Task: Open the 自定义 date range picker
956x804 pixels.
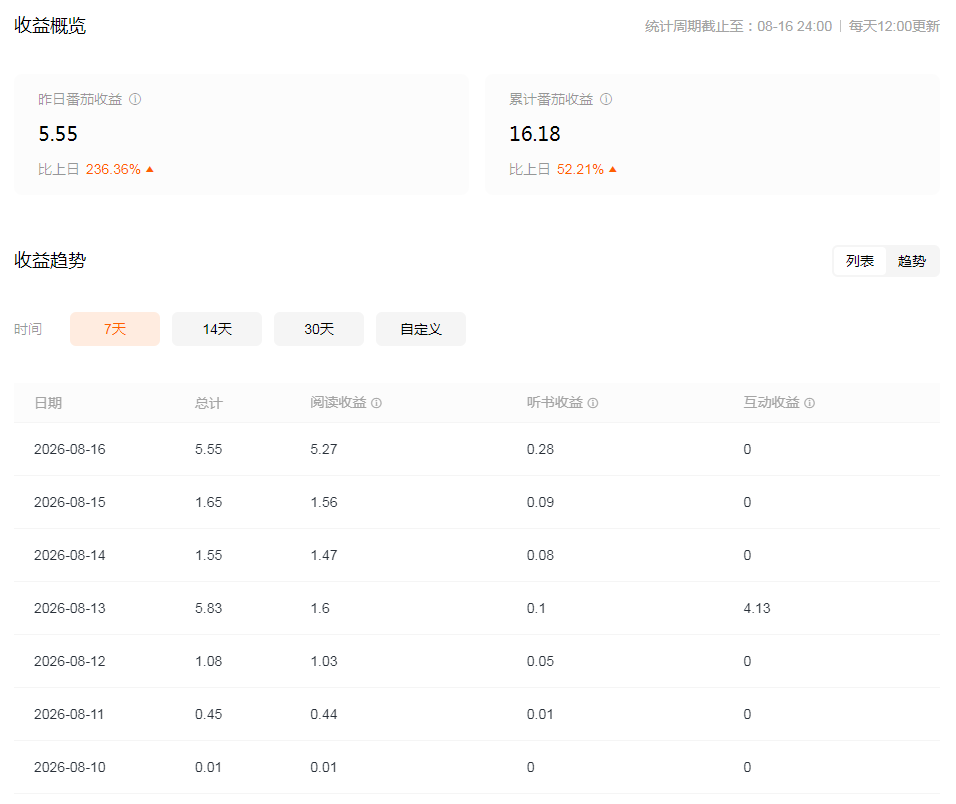Action: tap(421, 329)
